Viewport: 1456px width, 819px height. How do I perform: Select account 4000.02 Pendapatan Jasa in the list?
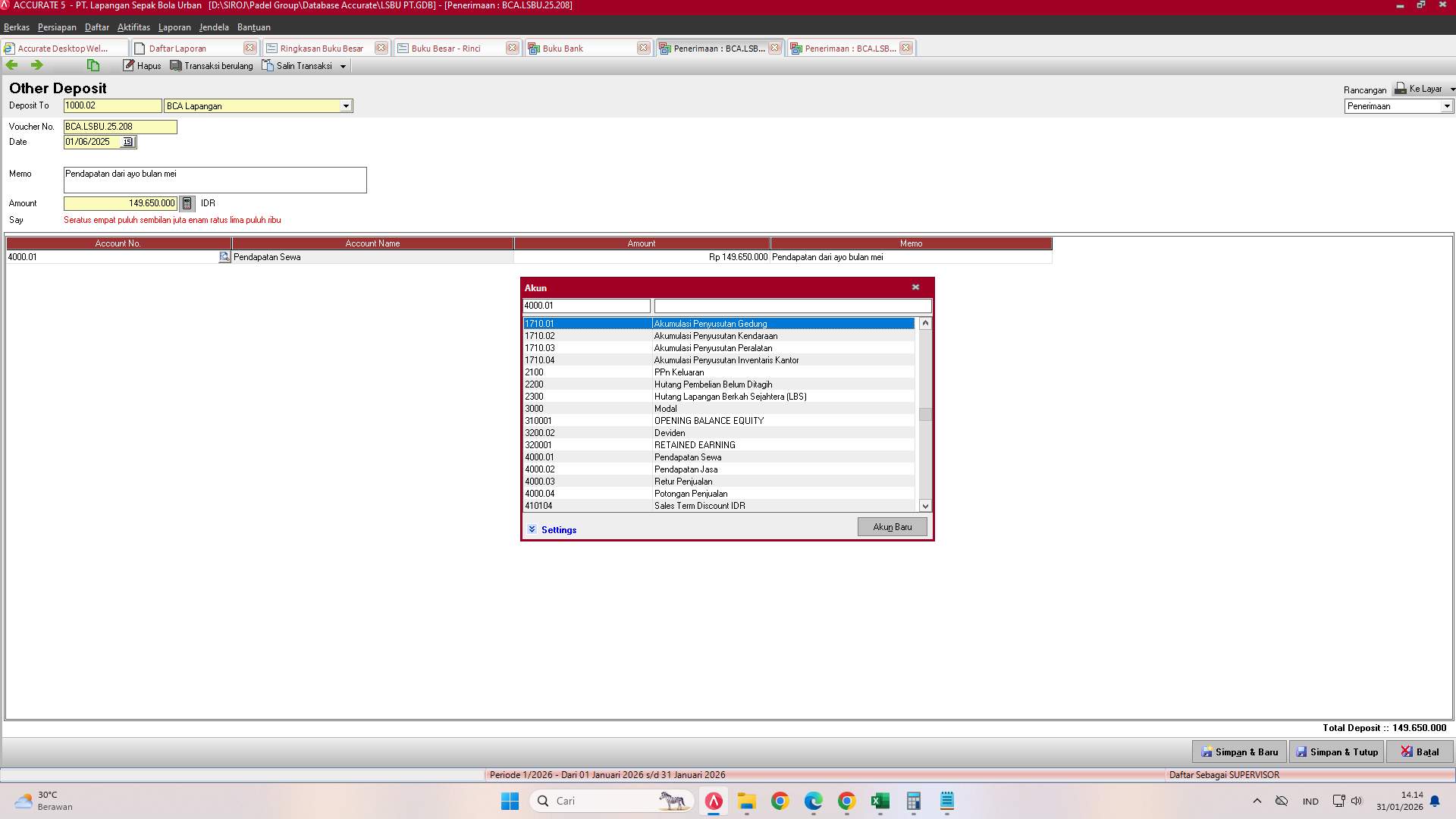click(686, 469)
